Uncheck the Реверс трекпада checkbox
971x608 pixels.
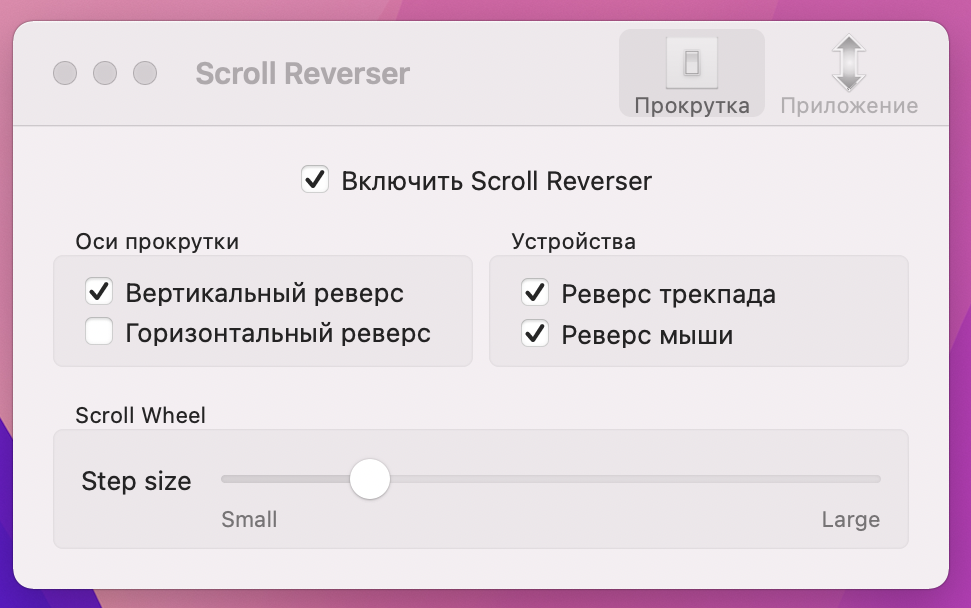535,292
